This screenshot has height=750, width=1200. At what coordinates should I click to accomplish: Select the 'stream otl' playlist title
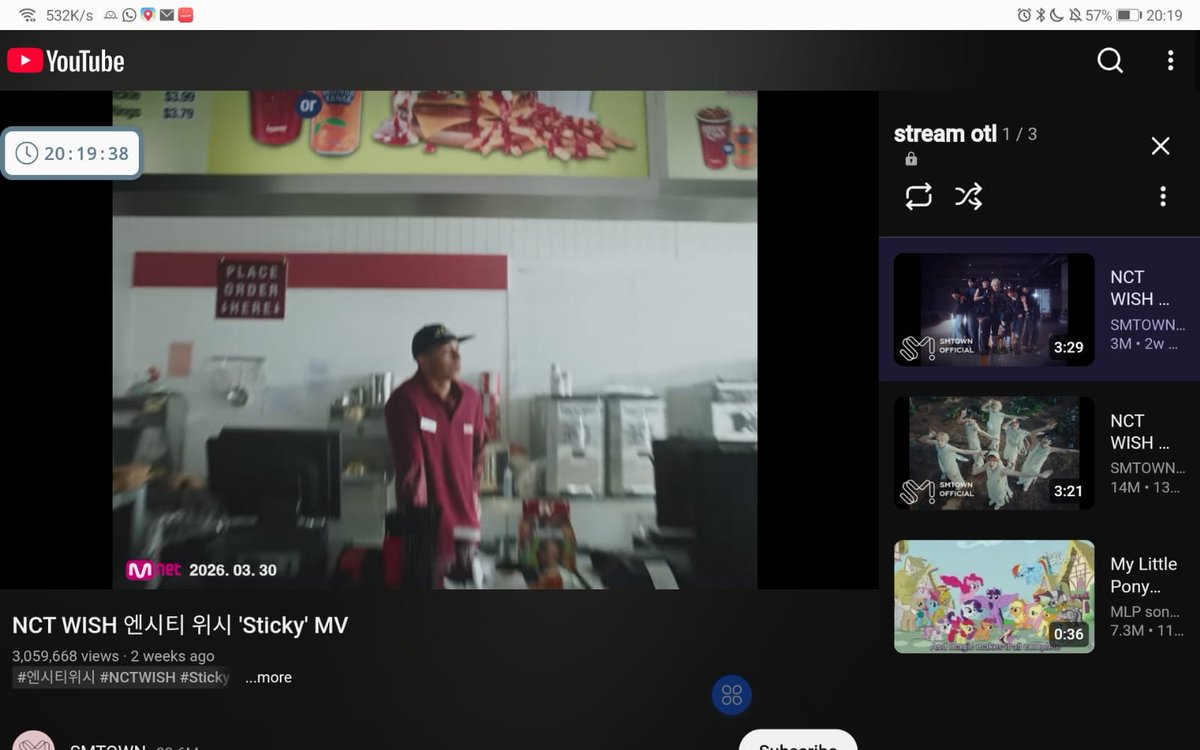(945, 133)
